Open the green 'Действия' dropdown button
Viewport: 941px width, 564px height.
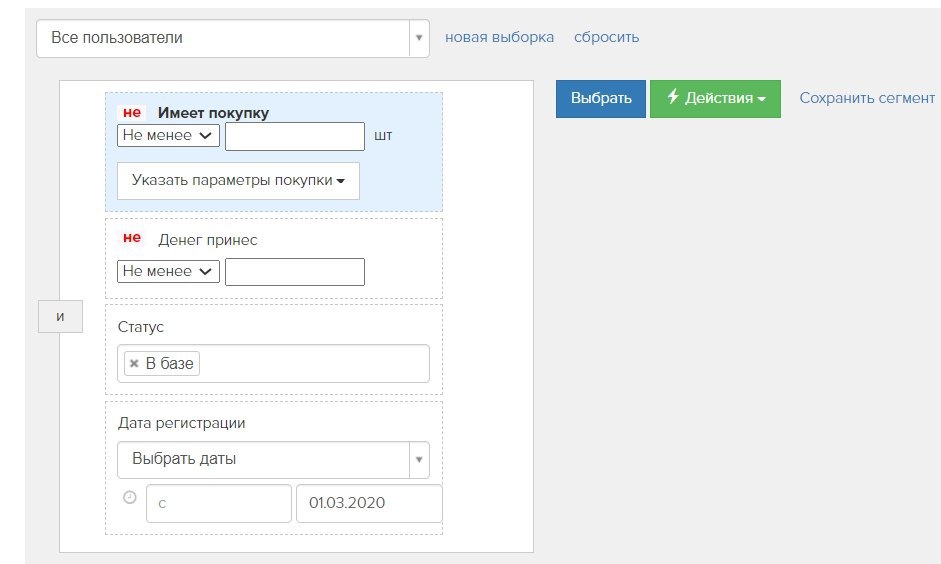click(715, 98)
